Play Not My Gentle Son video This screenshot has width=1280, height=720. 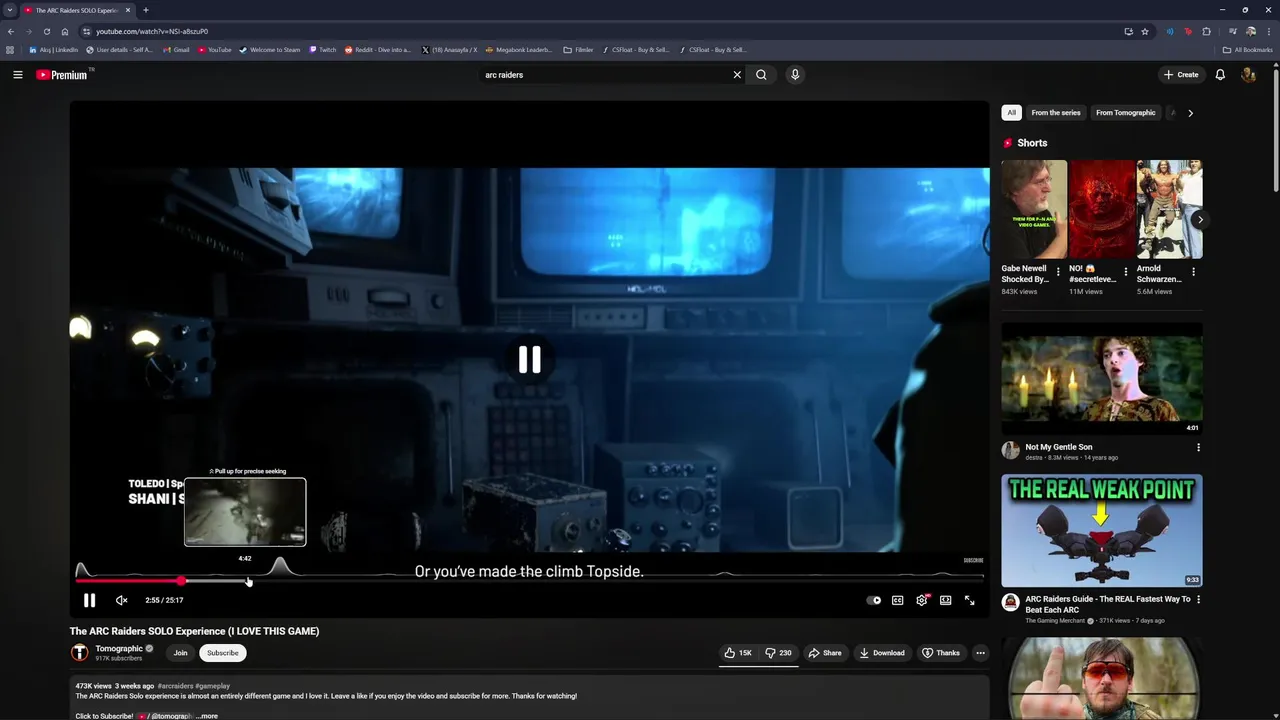pyautogui.click(x=1102, y=378)
